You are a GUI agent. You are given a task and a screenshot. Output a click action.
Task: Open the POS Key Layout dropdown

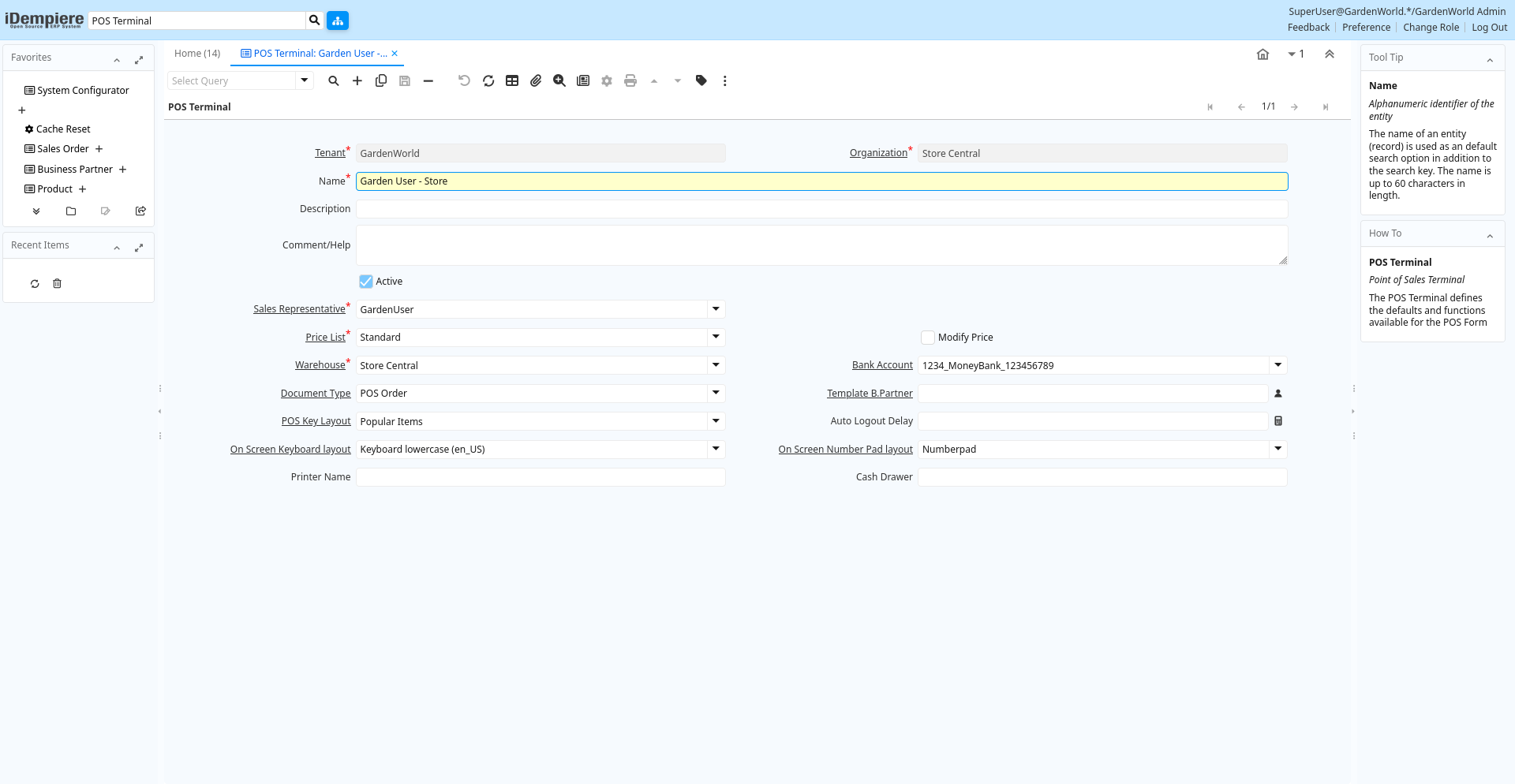click(x=716, y=421)
